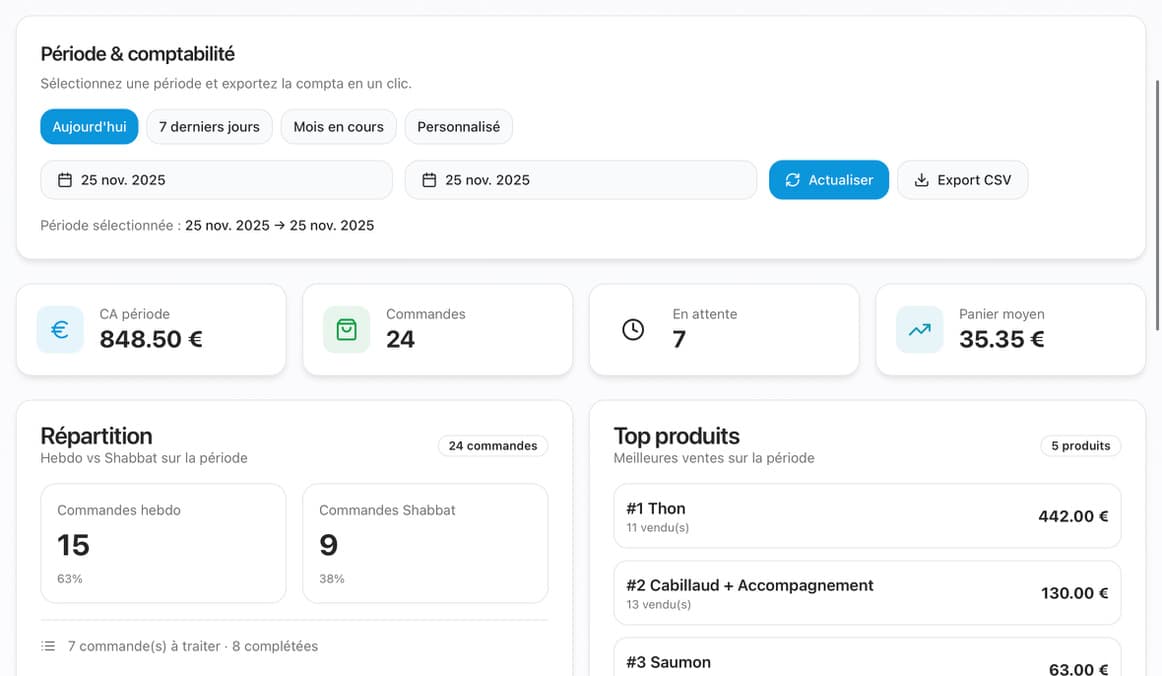
Task: Click the download icon in Export CSV
Action: [x=921, y=180]
